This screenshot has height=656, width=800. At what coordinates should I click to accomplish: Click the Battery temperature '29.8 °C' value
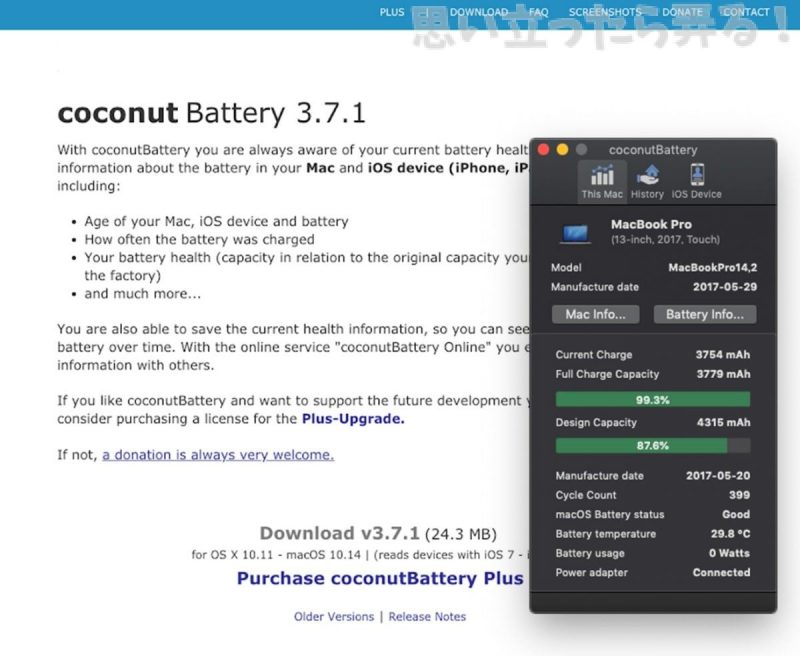pyautogui.click(x=730, y=534)
